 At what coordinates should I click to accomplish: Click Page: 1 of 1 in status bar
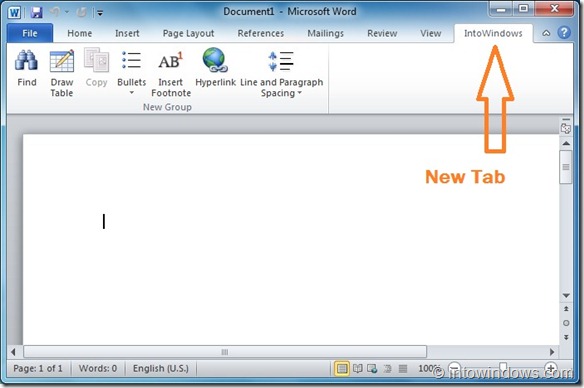click(x=38, y=369)
